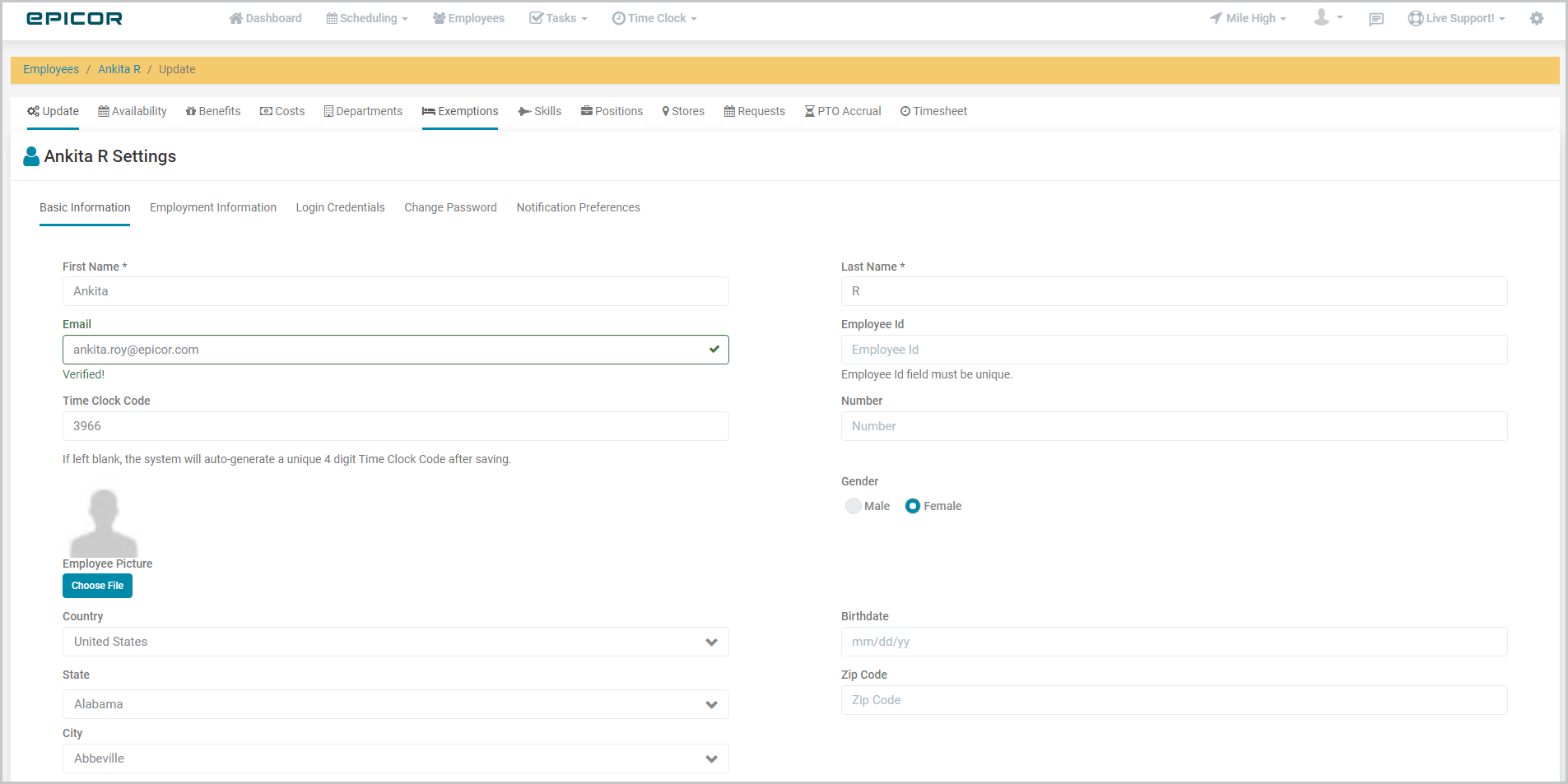Switch to Change Password tab
This screenshot has width=1568, height=784.
[x=450, y=207]
